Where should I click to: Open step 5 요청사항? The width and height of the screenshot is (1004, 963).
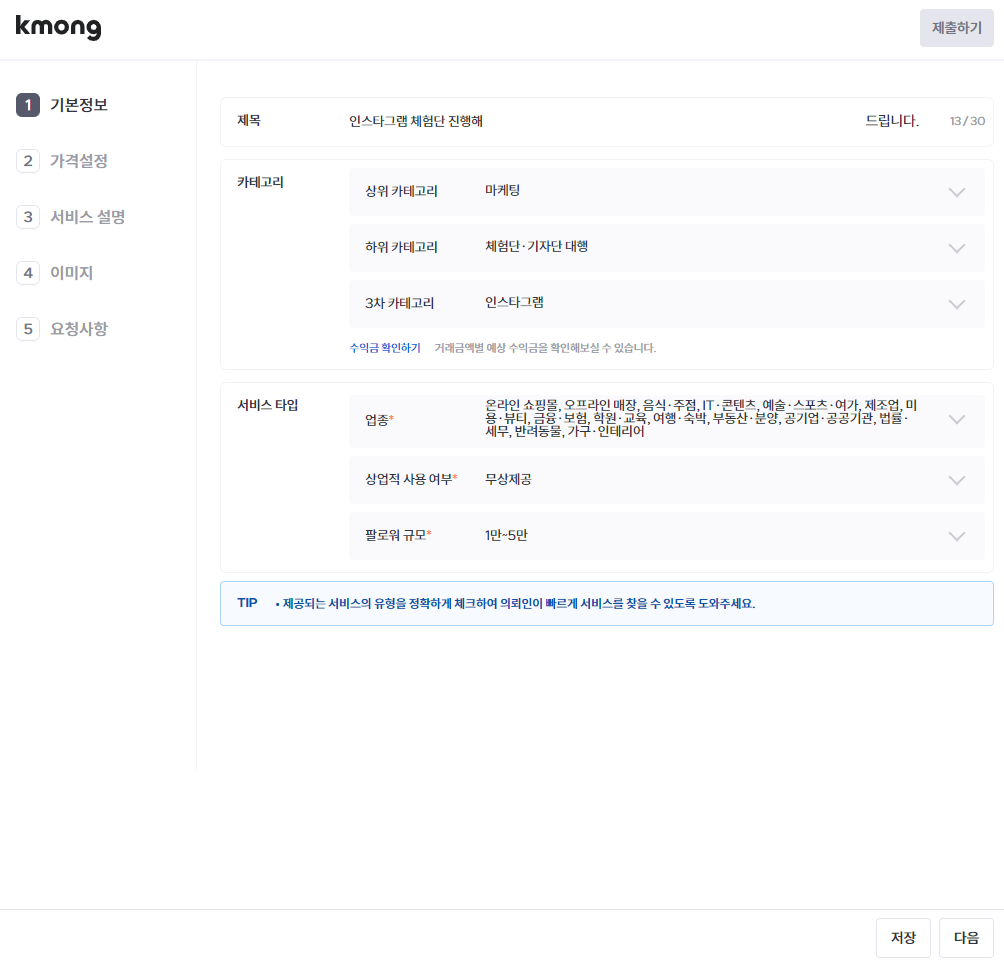point(62,329)
